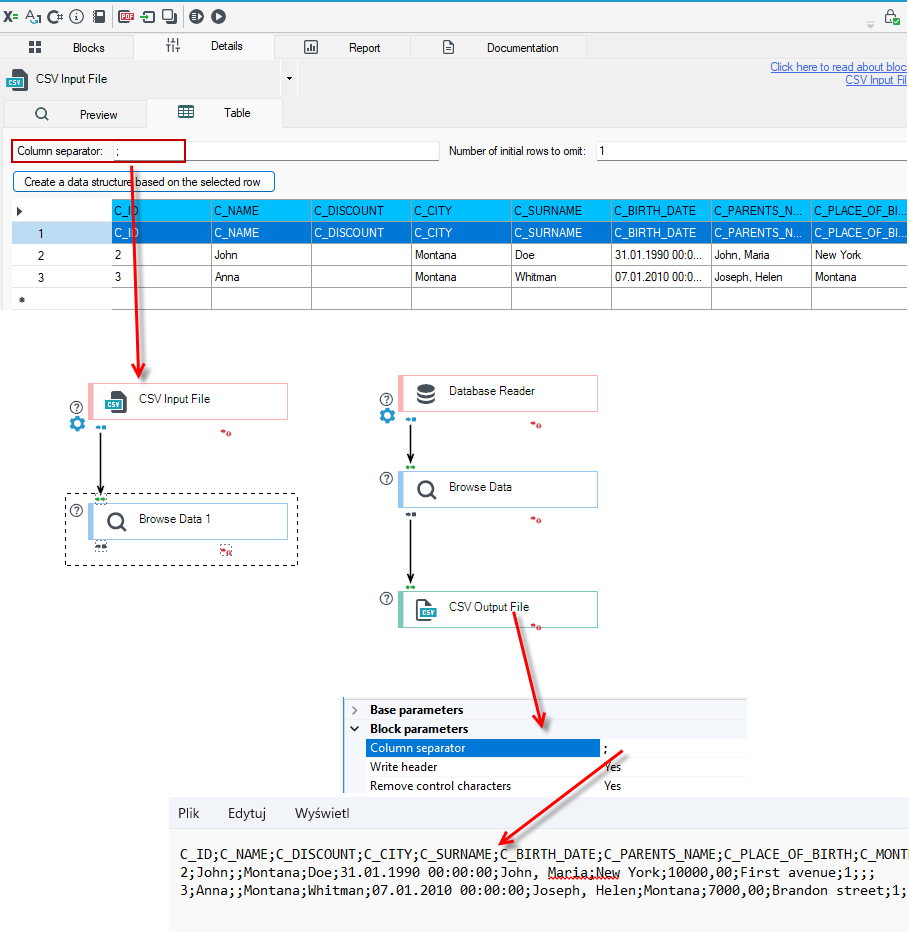Click the Number of initial rows to omit field

pyautogui.click(x=752, y=151)
